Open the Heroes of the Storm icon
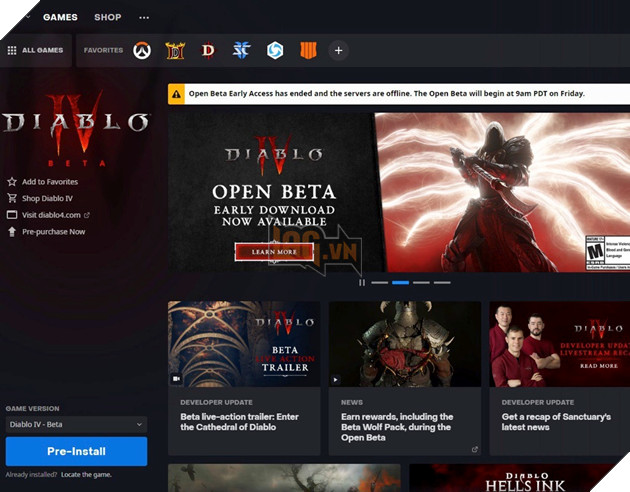630x492 pixels. 275,50
